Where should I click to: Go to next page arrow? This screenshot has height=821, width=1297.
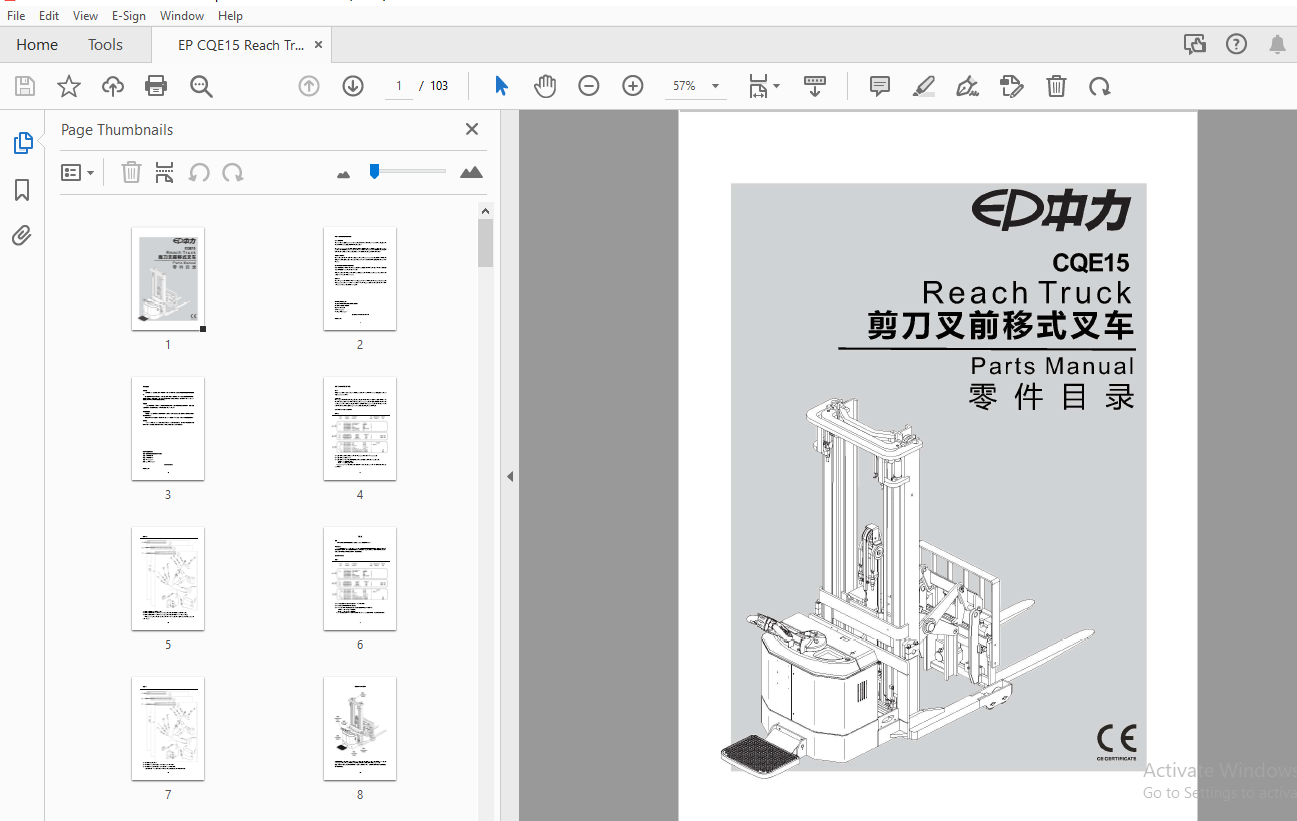(x=353, y=86)
